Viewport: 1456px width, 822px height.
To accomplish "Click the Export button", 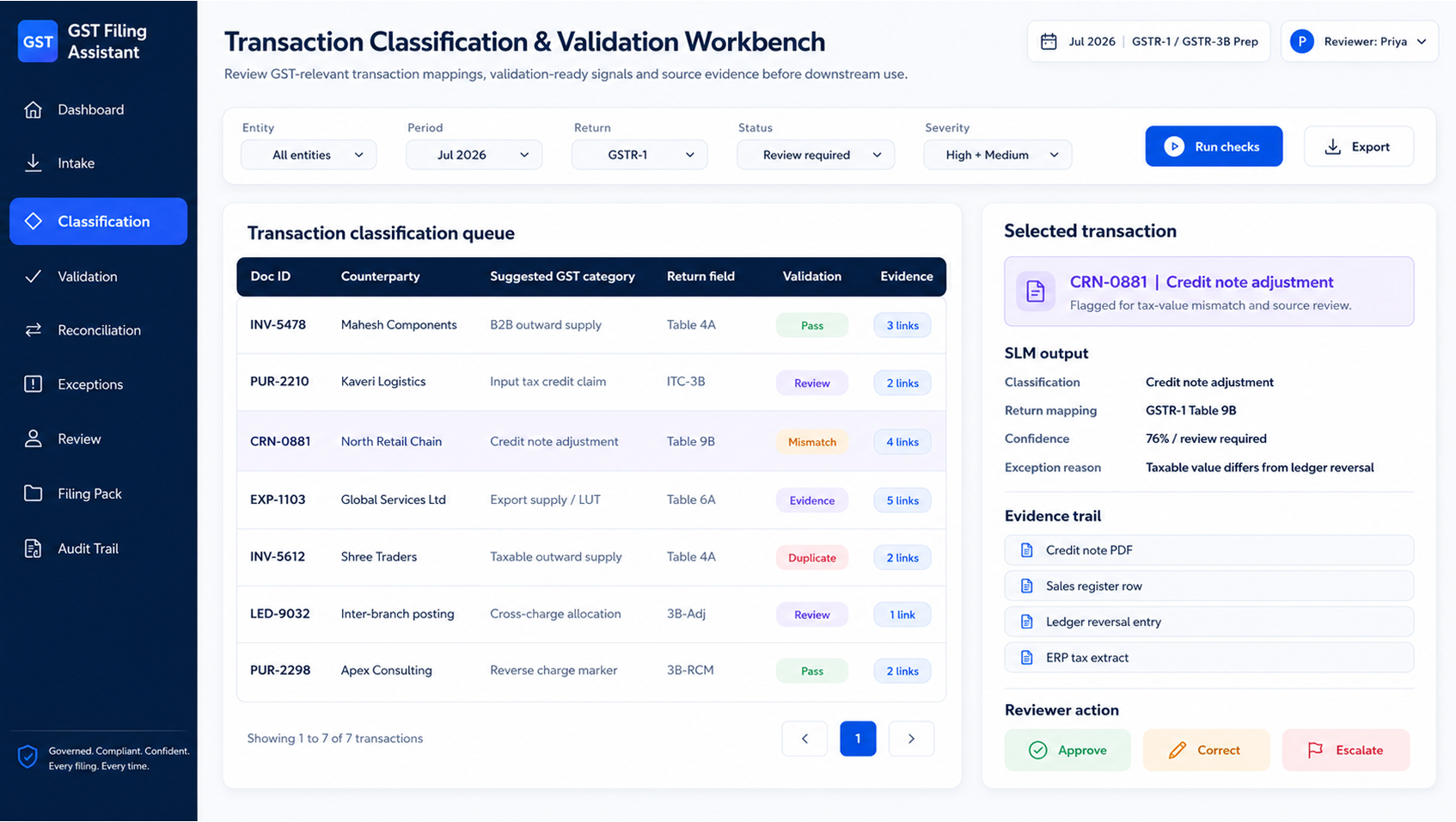I will tap(1358, 146).
